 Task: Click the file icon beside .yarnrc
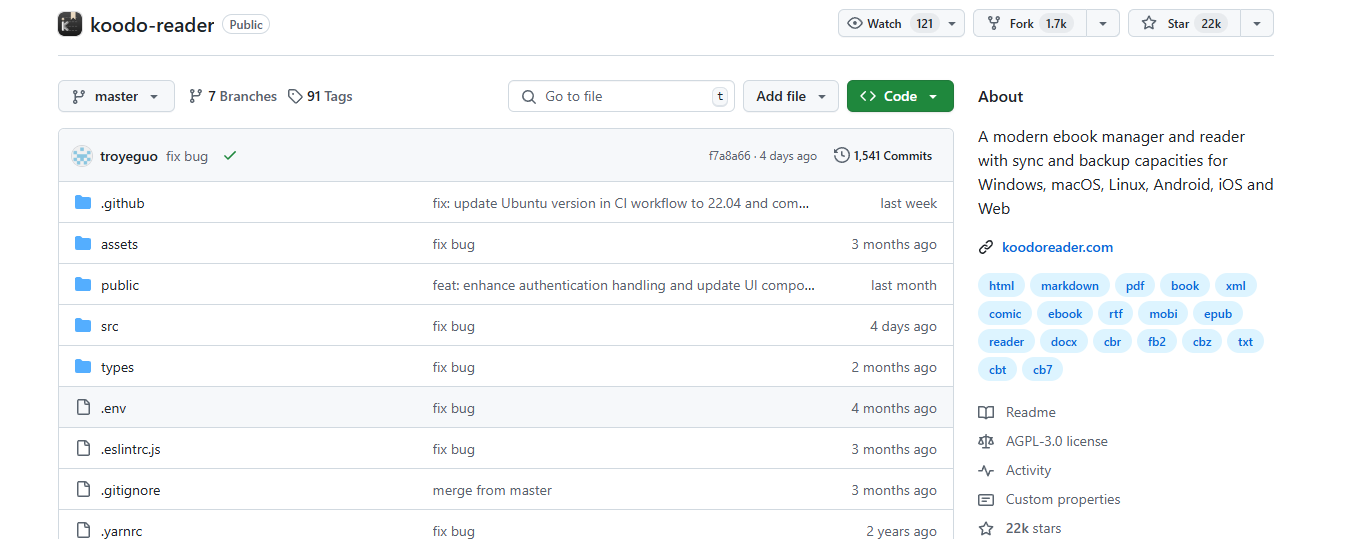[83, 531]
